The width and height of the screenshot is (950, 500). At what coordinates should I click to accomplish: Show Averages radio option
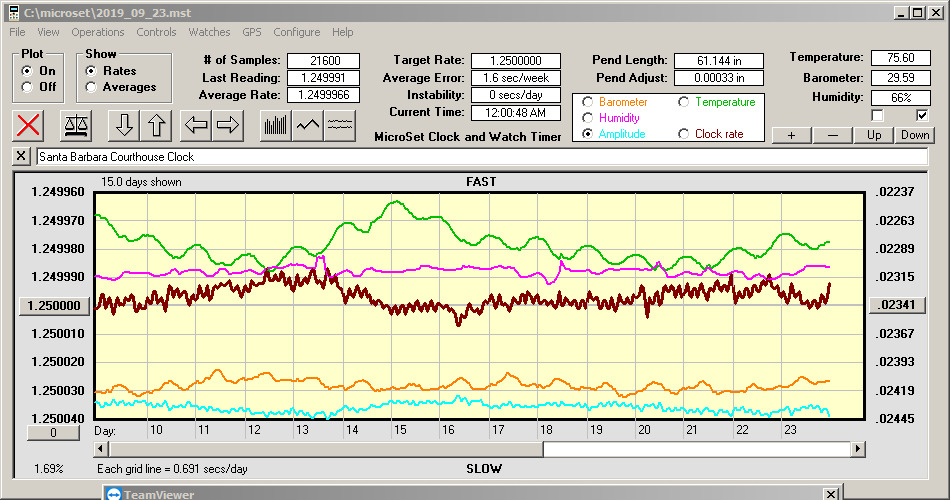click(x=91, y=87)
